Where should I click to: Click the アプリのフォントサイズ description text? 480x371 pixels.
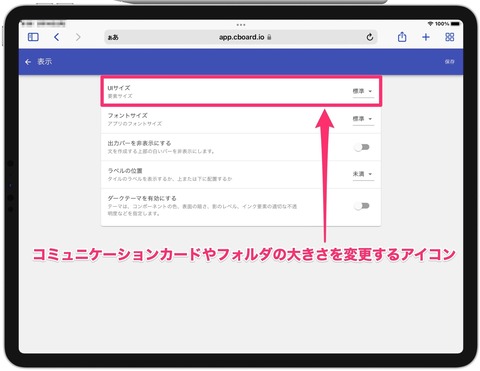pos(135,124)
